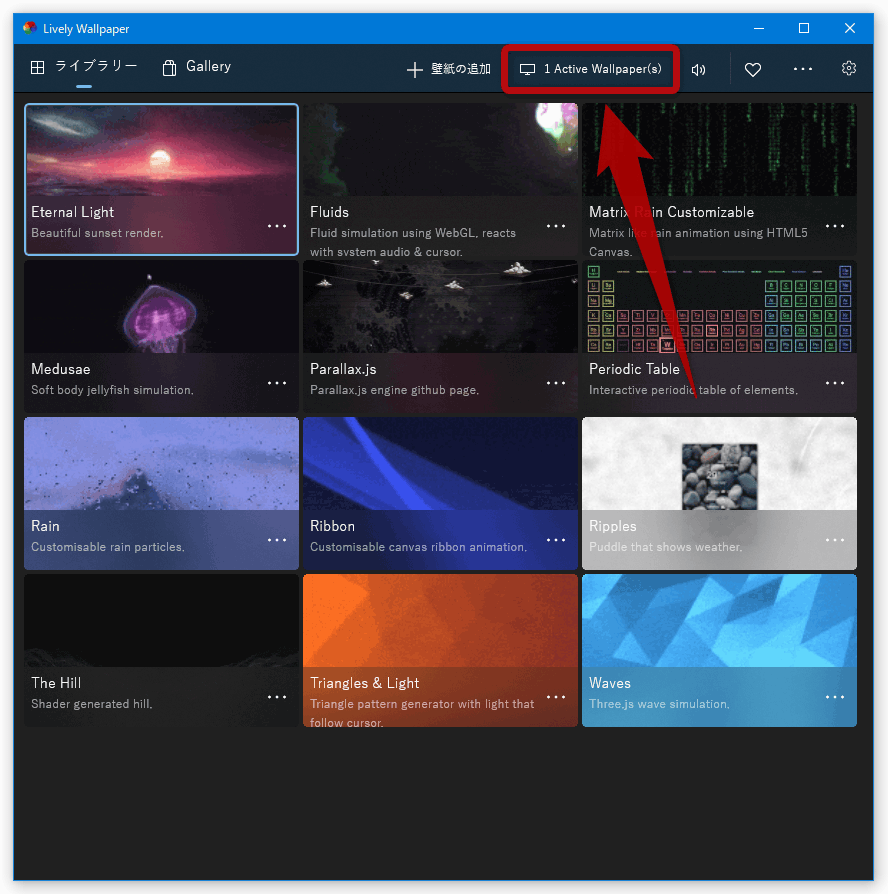This screenshot has height=894, width=888.
Task: Open Rain three-dots options
Action: (277, 540)
